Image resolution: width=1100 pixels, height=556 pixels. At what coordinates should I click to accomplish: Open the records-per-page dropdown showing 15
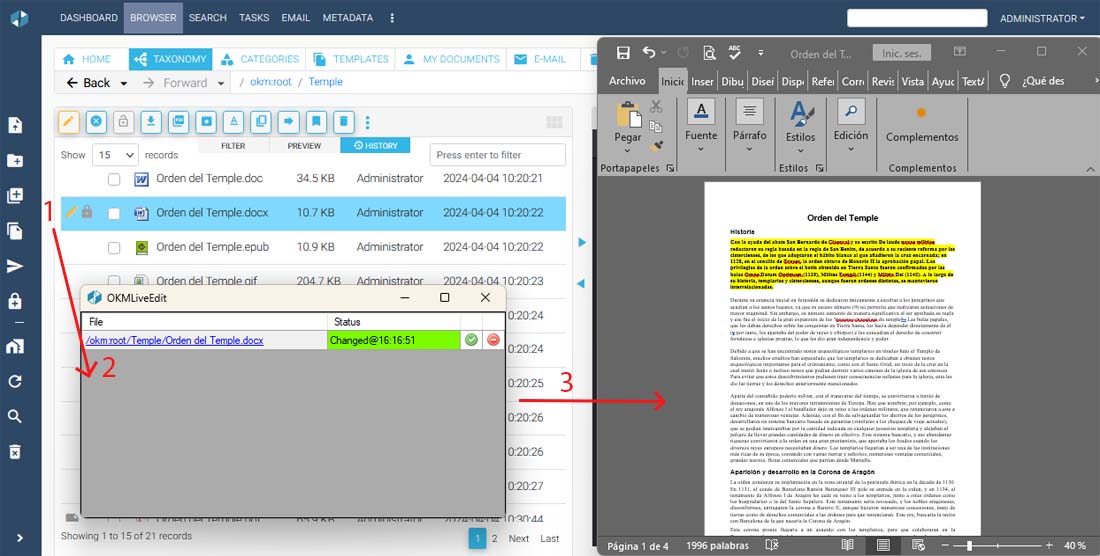pos(115,155)
